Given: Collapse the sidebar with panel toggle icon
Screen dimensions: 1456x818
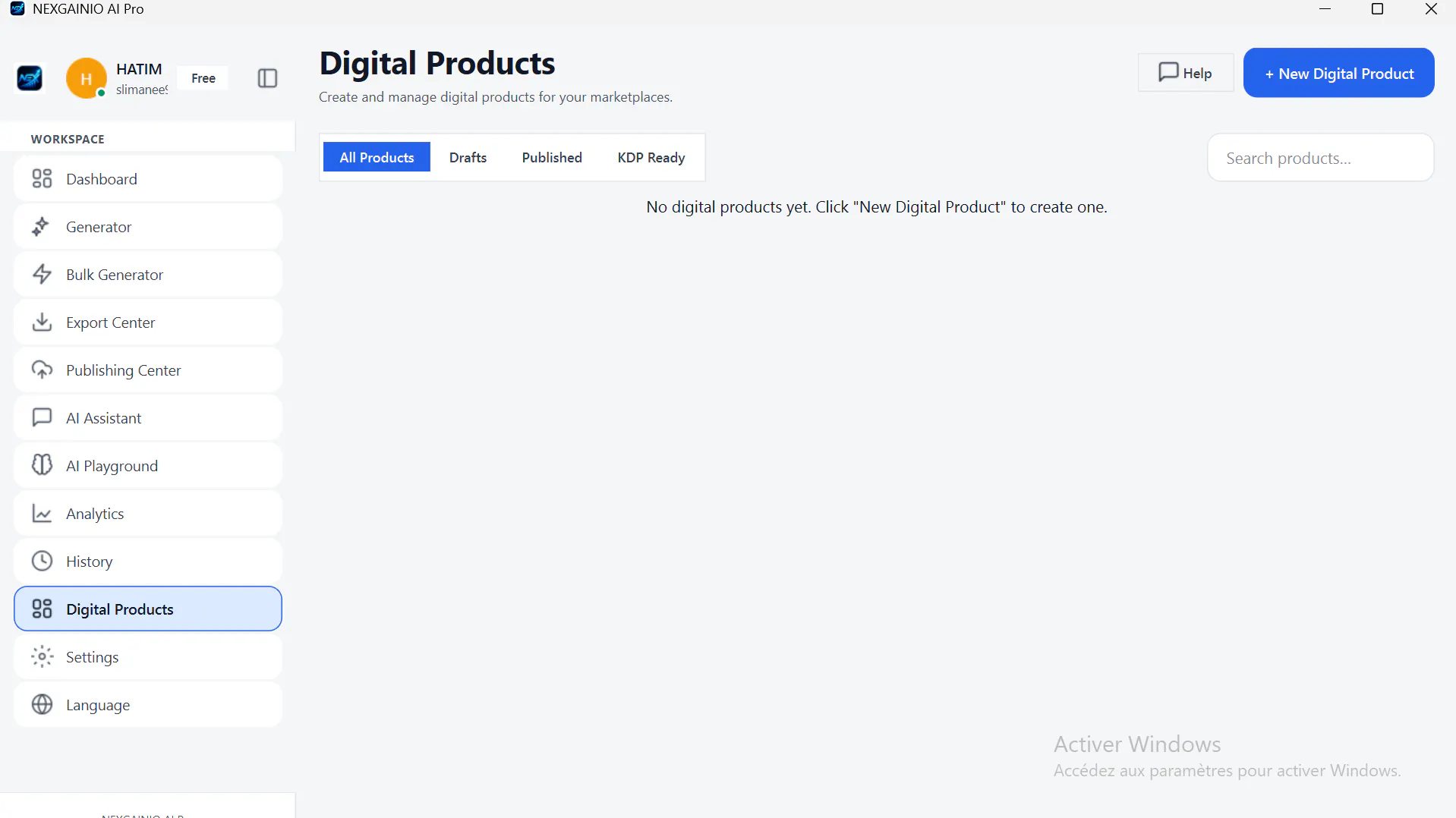Looking at the screenshot, I should click(x=267, y=78).
